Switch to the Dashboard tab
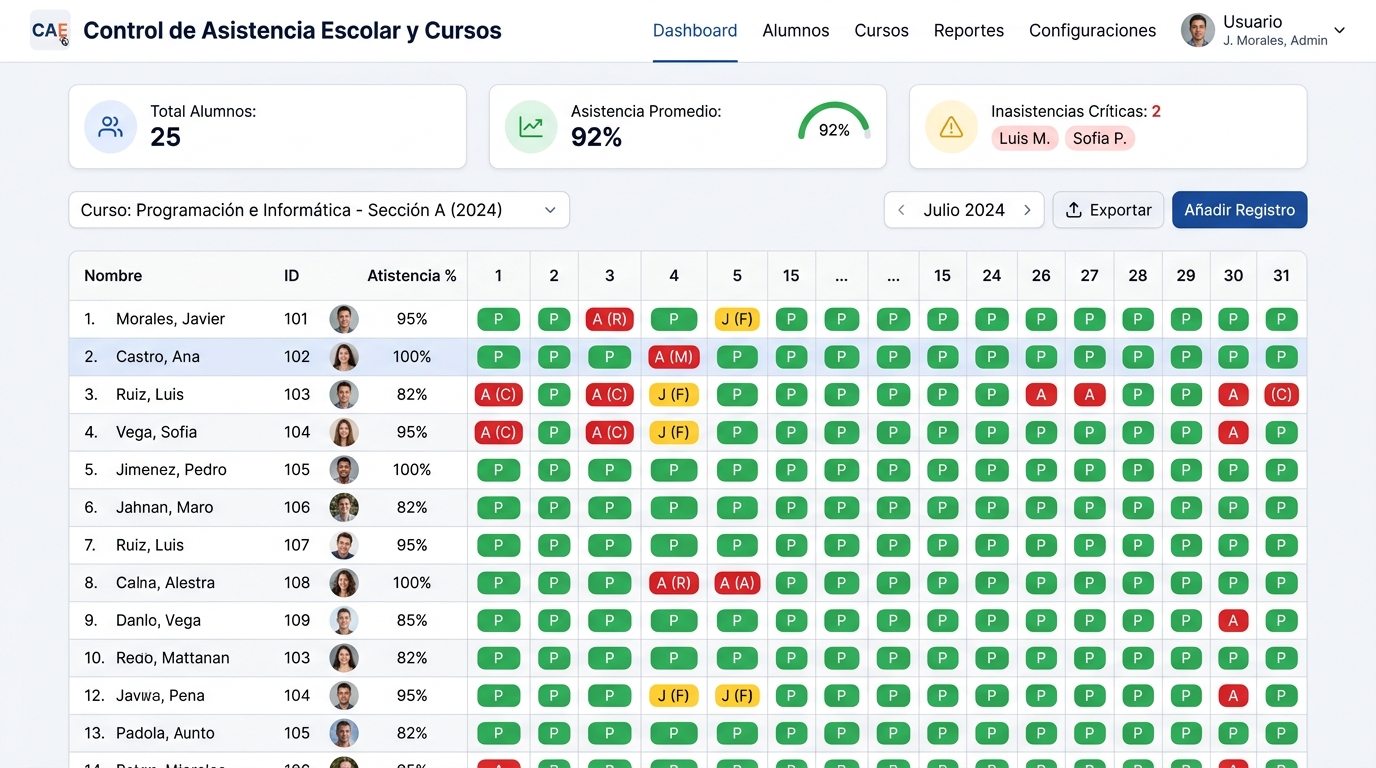The width and height of the screenshot is (1376, 768). (695, 31)
